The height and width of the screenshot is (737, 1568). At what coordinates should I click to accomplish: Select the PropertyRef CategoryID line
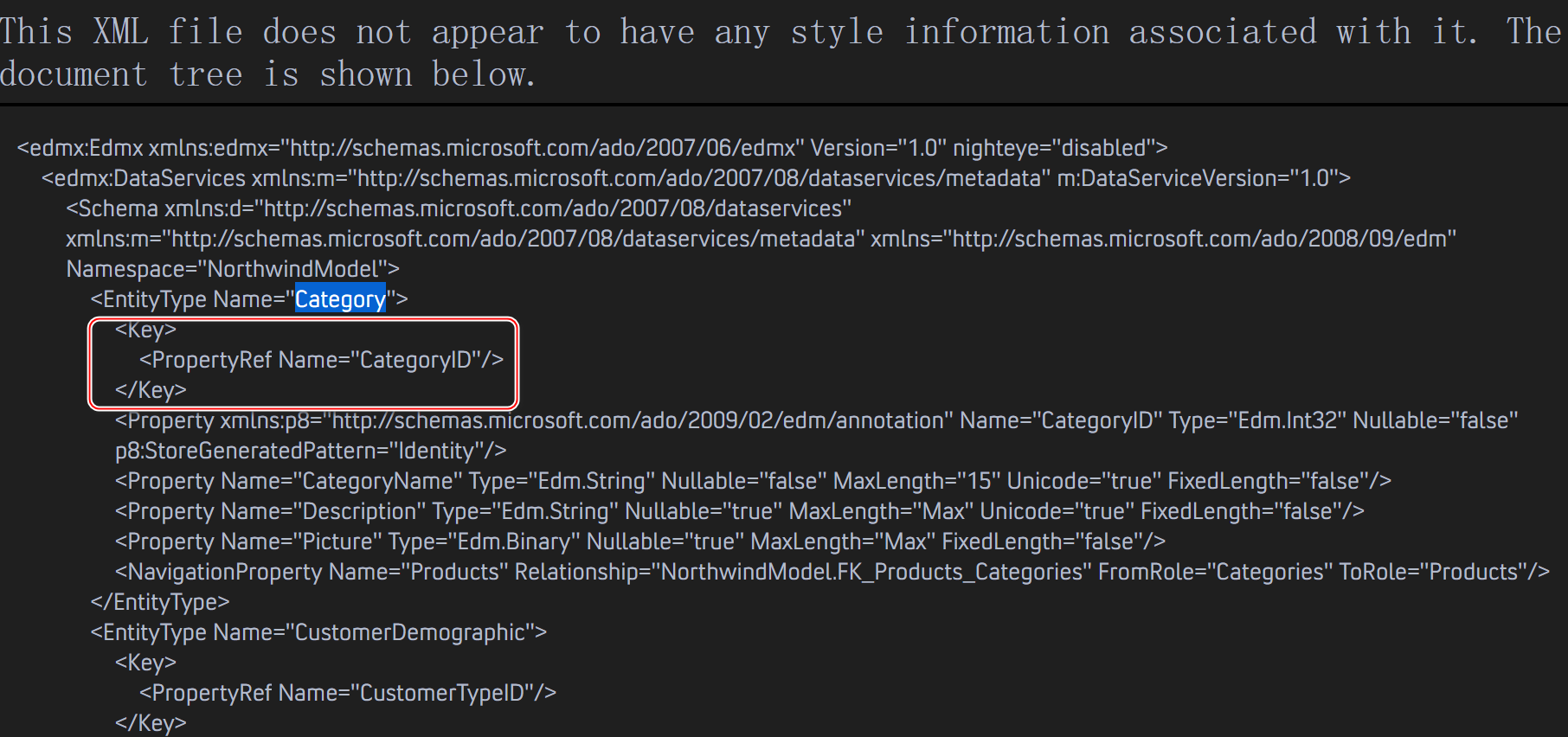pos(321,360)
